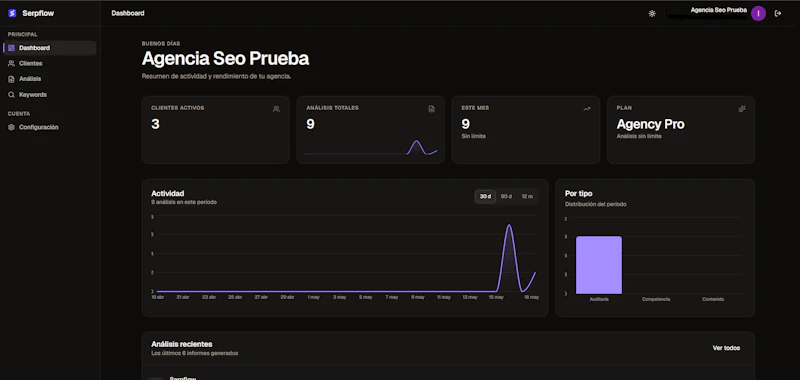Viewport: 800px width, 380px height.
Task: Click the Dashboard breadcrumb title in header
Action: pyautogui.click(x=128, y=13)
